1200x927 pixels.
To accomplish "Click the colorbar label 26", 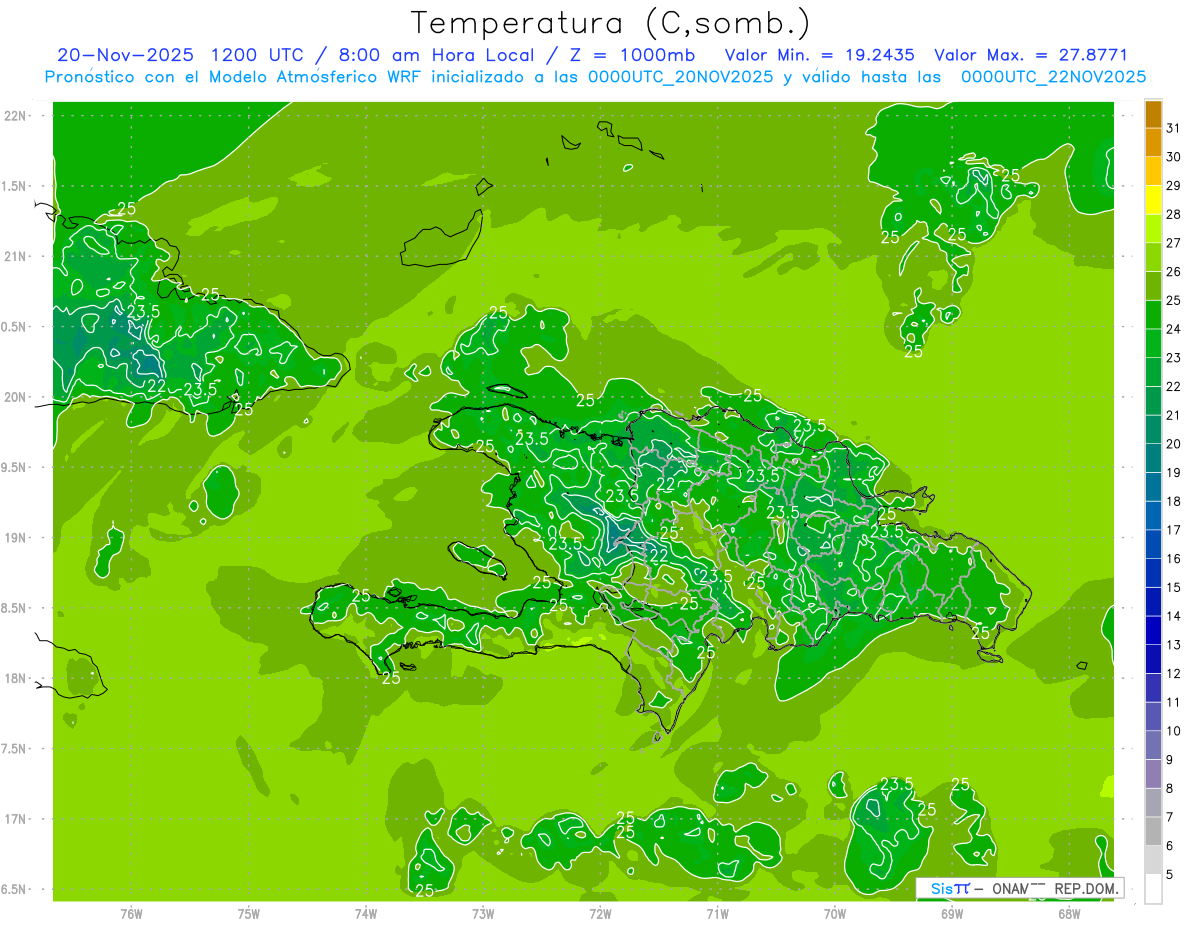I will [1174, 272].
